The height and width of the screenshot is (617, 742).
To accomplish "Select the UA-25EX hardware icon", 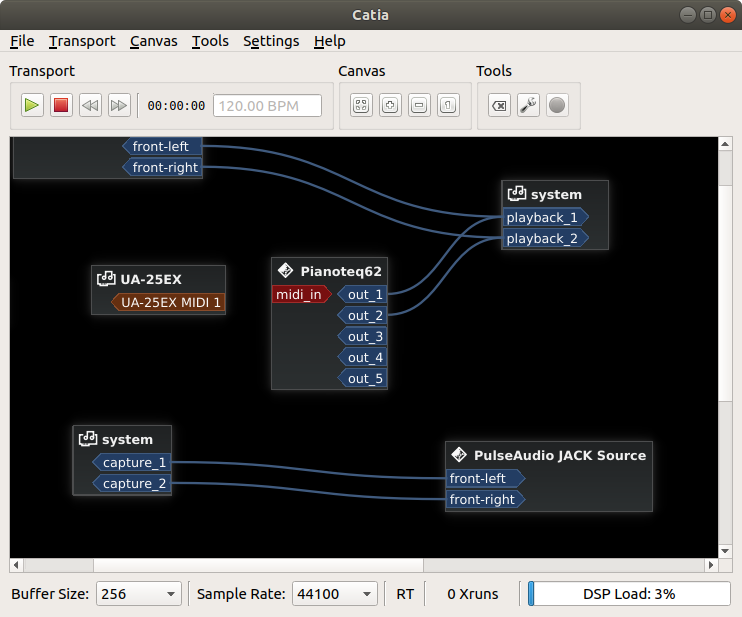I will [106, 279].
